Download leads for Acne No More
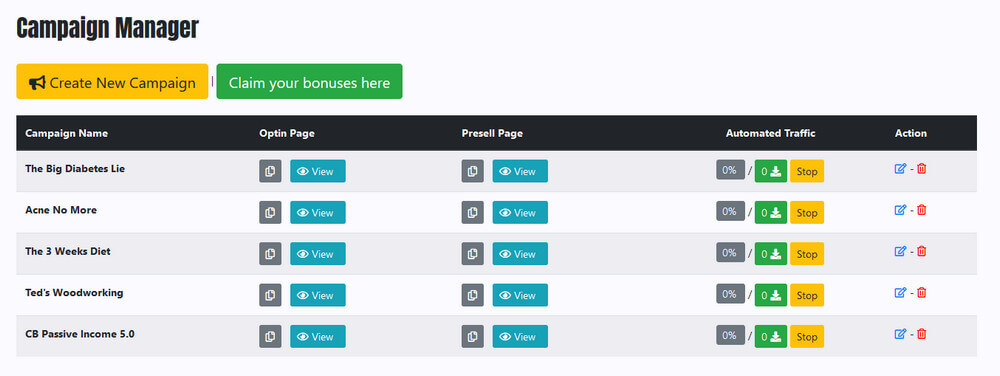 [x=771, y=212]
